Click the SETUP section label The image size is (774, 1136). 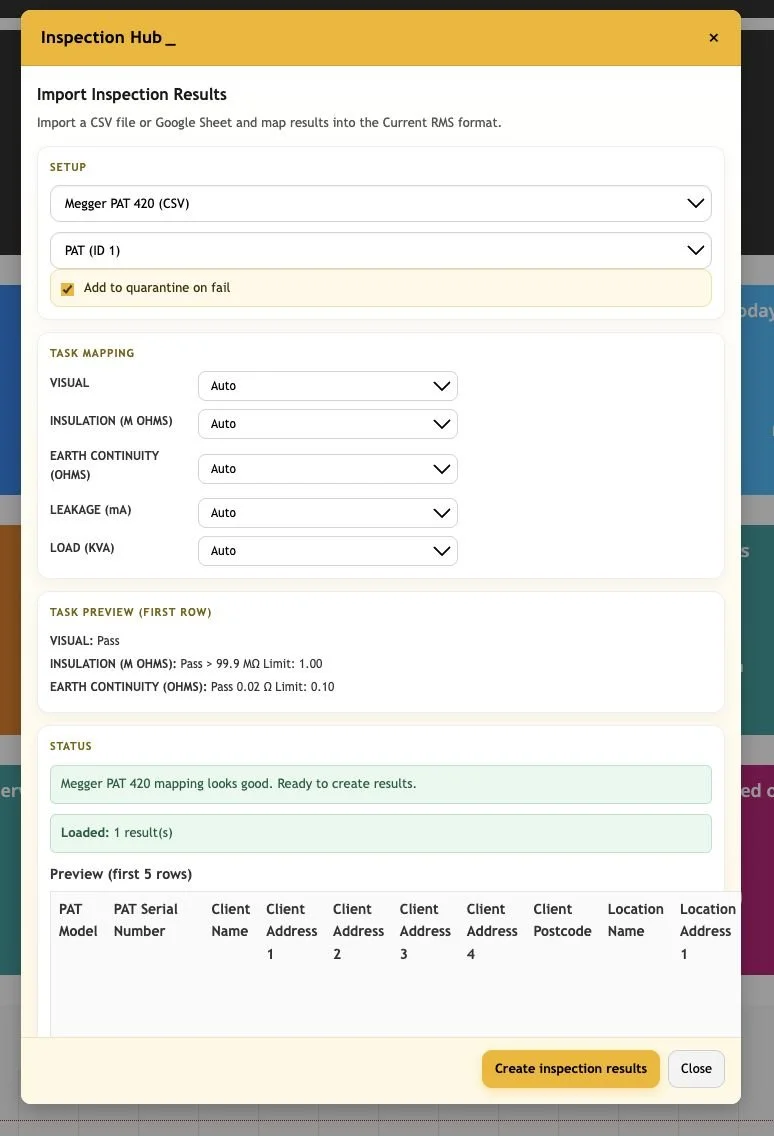(x=68, y=167)
